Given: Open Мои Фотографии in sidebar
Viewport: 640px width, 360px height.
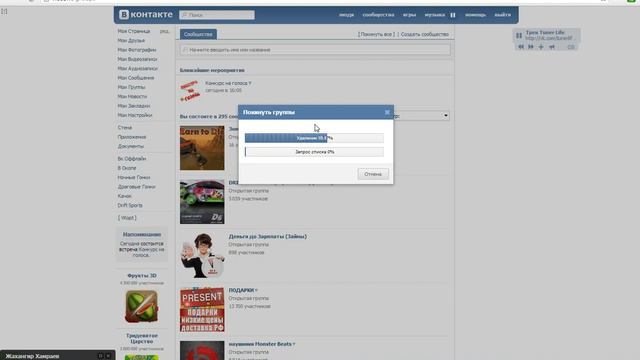Looking at the screenshot, I should tap(137, 50).
